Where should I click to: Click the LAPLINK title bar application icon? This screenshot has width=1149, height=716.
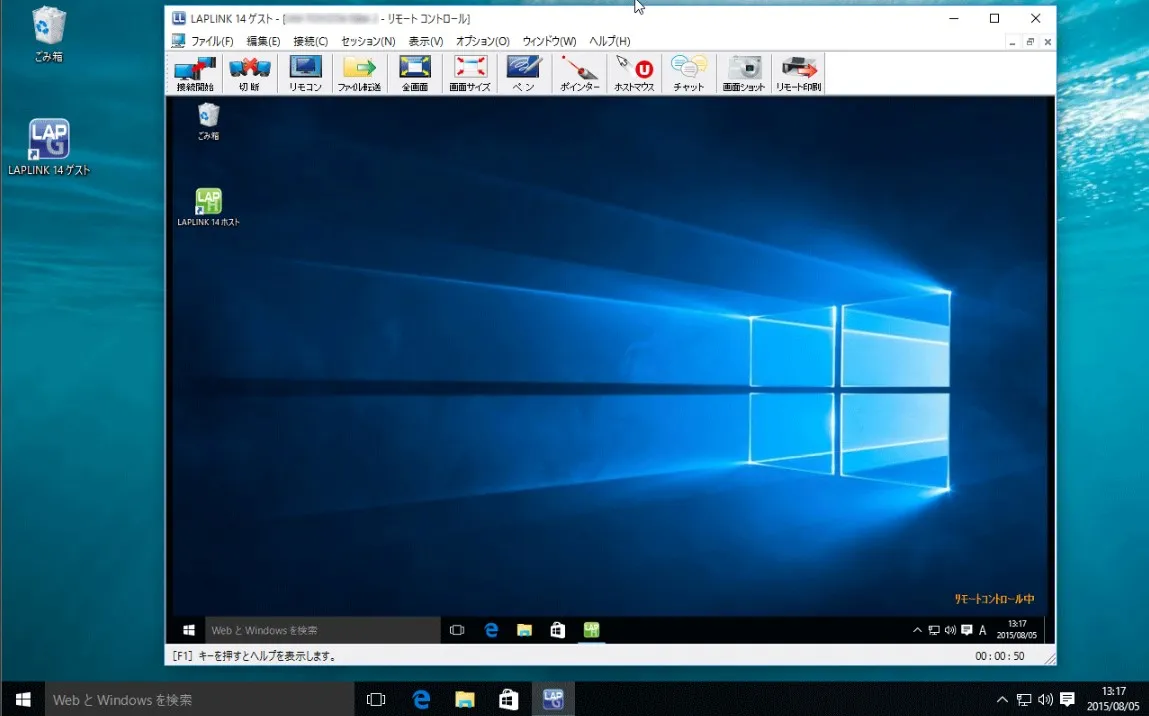tap(178, 18)
